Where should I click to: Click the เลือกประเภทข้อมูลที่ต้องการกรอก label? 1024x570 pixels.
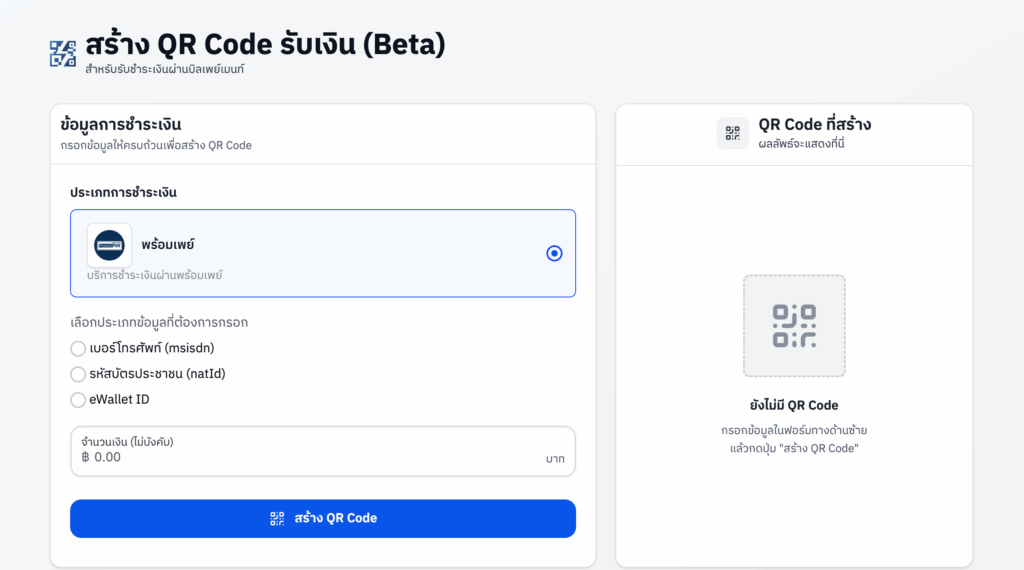click(x=159, y=322)
